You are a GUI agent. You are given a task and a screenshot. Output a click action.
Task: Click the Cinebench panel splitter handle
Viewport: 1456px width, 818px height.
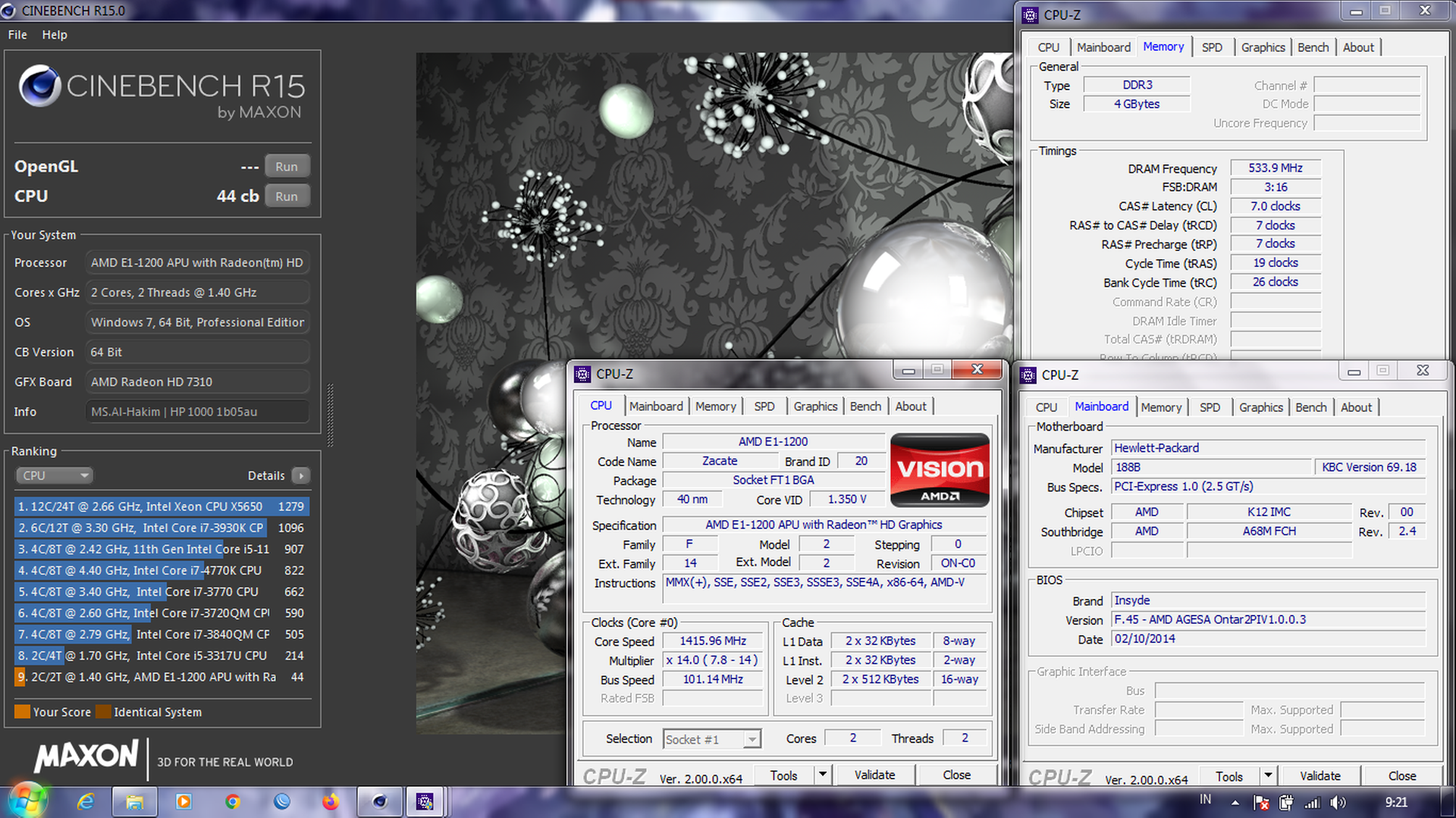coord(330,415)
